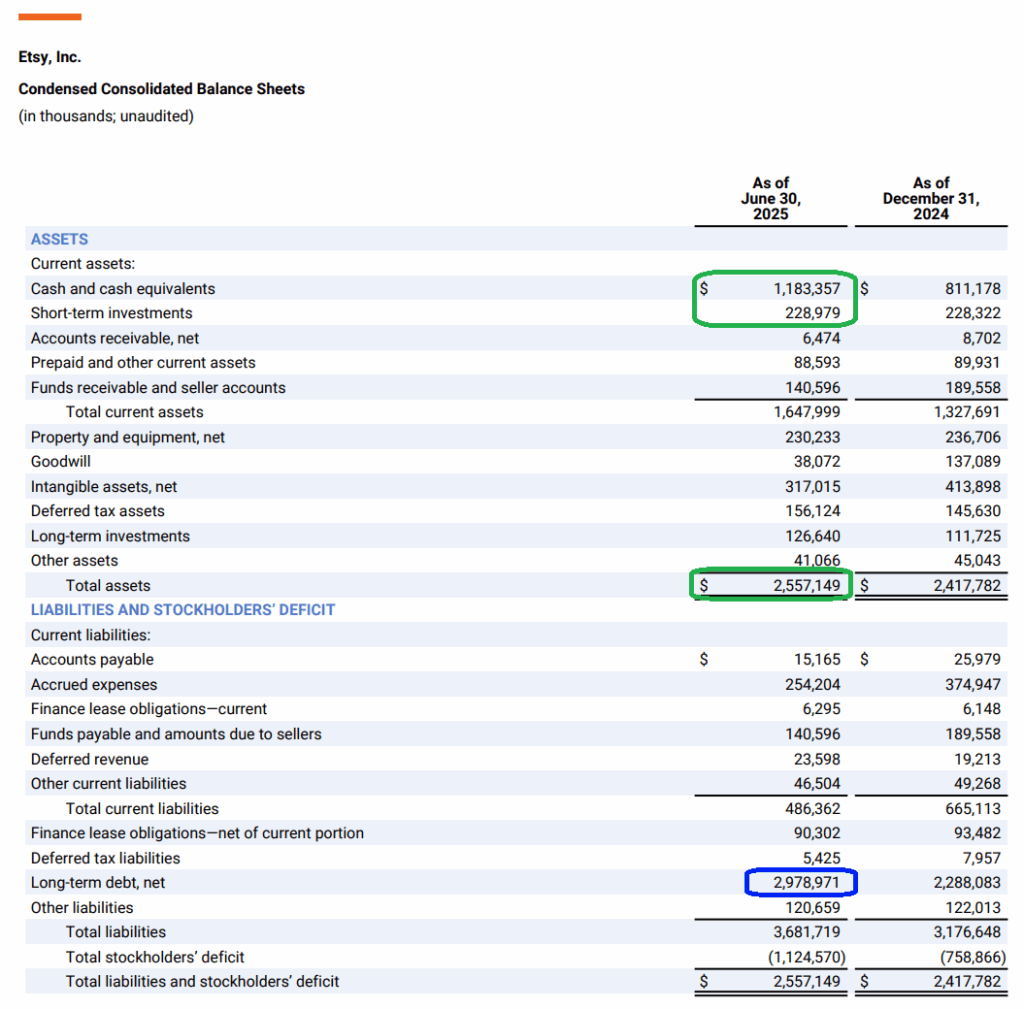The height and width of the screenshot is (1009, 1024).
Task: Click stockholders' deficit value (1,124,570)
Action: point(807,957)
